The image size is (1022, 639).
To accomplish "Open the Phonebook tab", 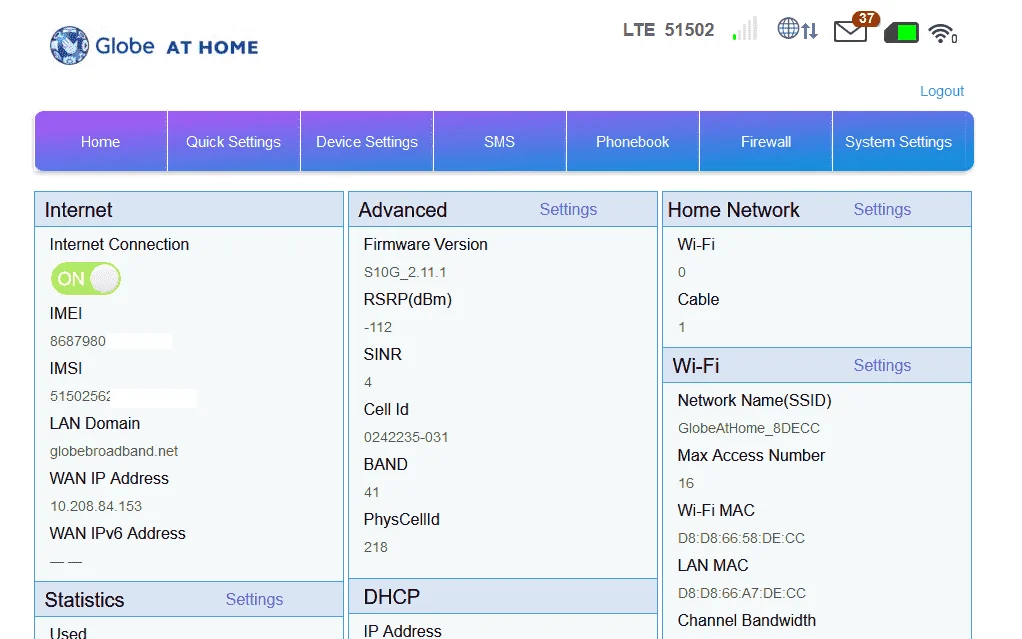I will (632, 141).
